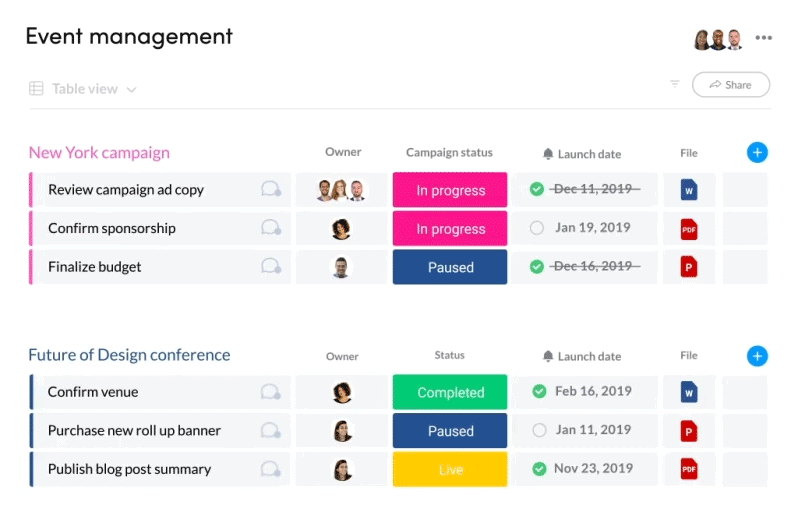Open comments for Review campaign ad copy

270,189
